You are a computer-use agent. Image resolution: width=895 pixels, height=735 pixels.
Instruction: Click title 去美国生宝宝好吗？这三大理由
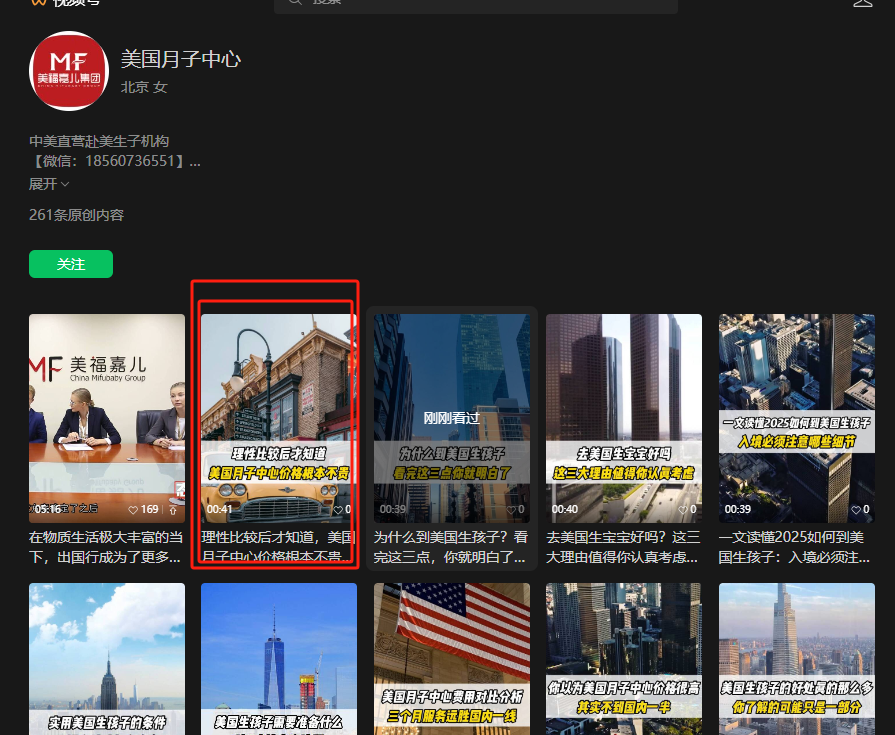(x=623, y=547)
